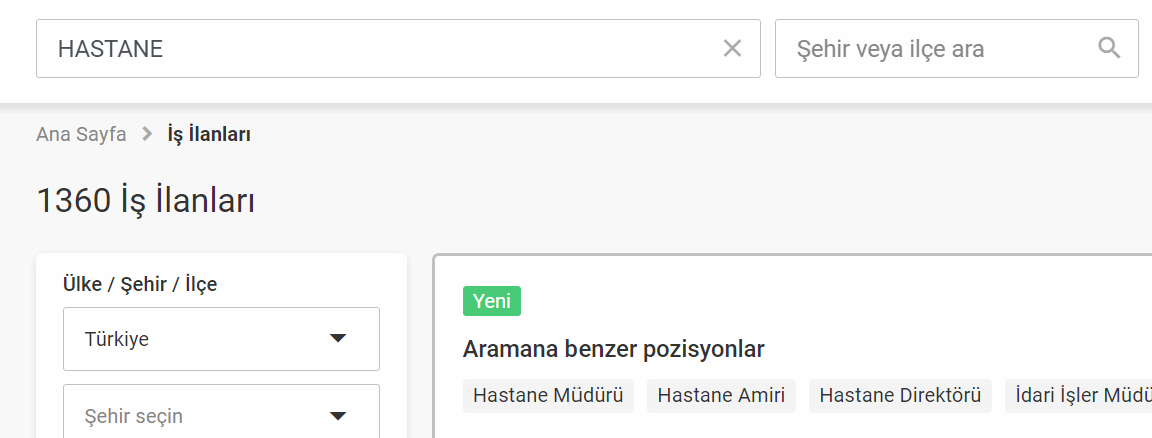Open the Türkiye country dropdown
Image resolution: width=1152 pixels, height=438 pixels.
221,339
